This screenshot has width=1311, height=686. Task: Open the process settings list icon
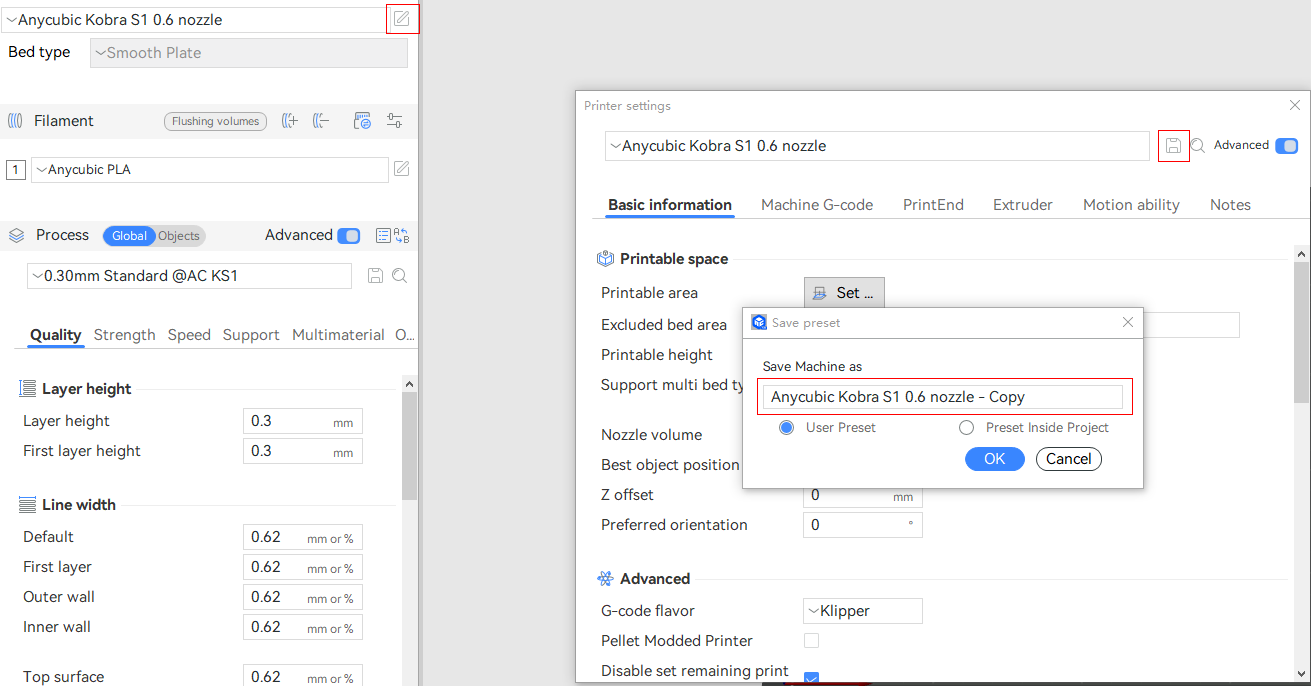tap(383, 236)
